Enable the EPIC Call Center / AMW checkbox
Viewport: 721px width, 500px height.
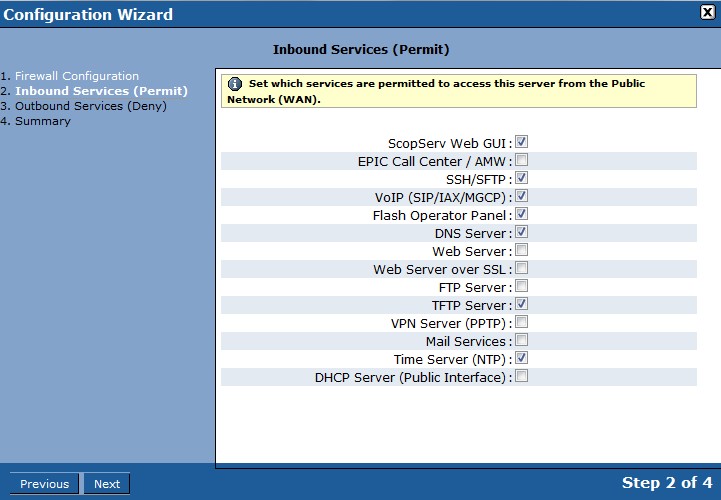521,160
